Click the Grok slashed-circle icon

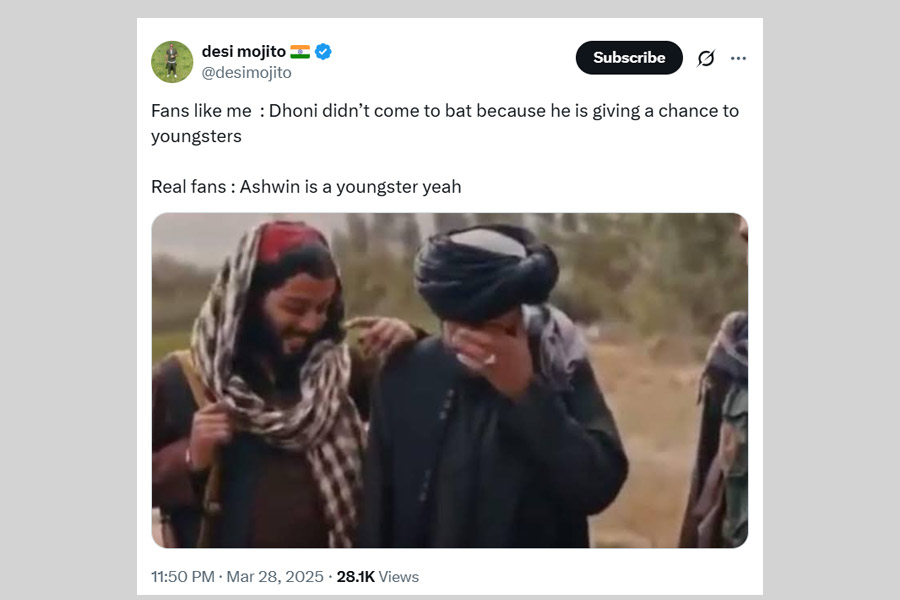[x=706, y=58]
